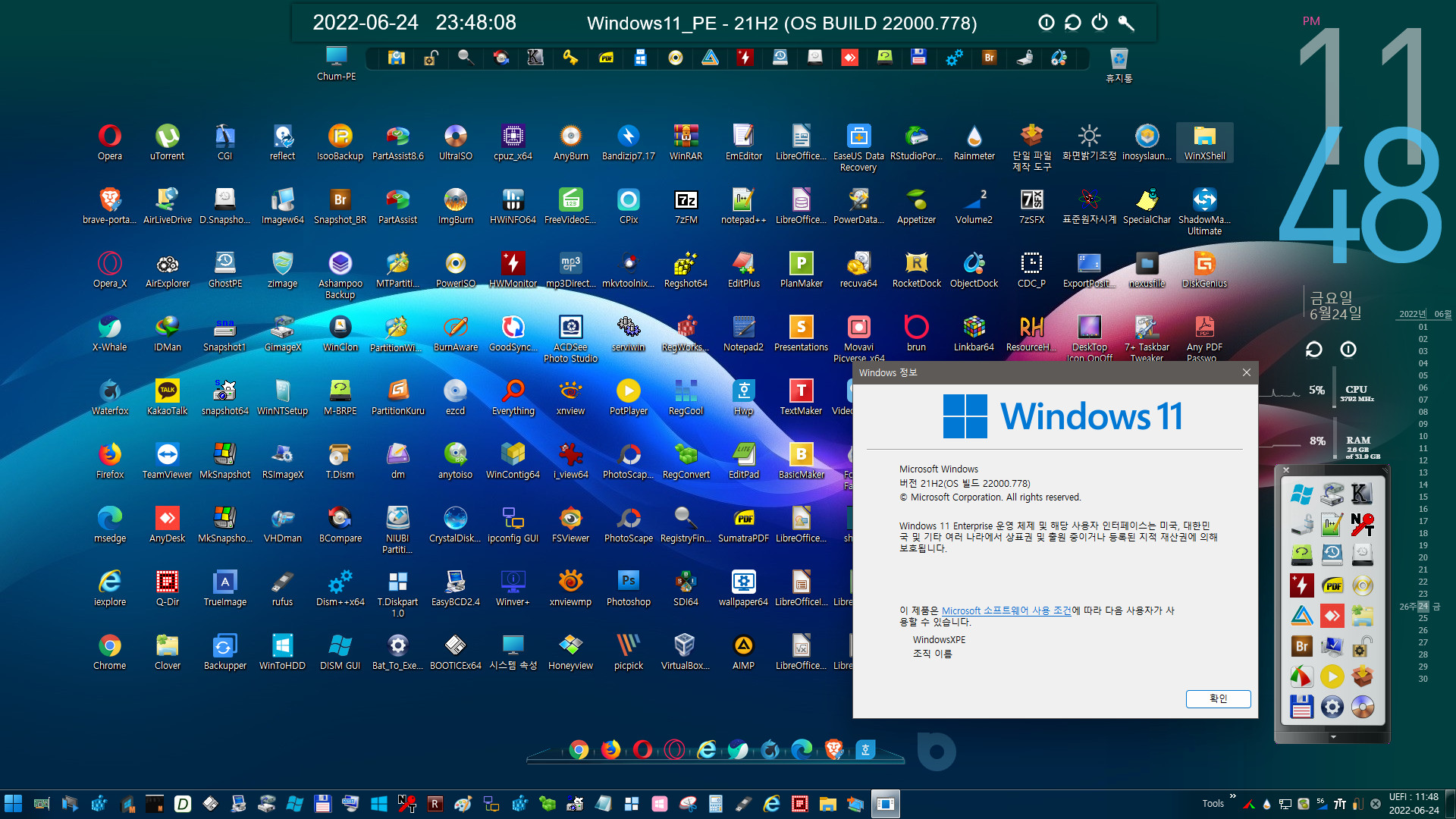Viewport: 1456px width, 819px height.
Task: Open the Chum-PE computer icon
Action: pos(337,64)
